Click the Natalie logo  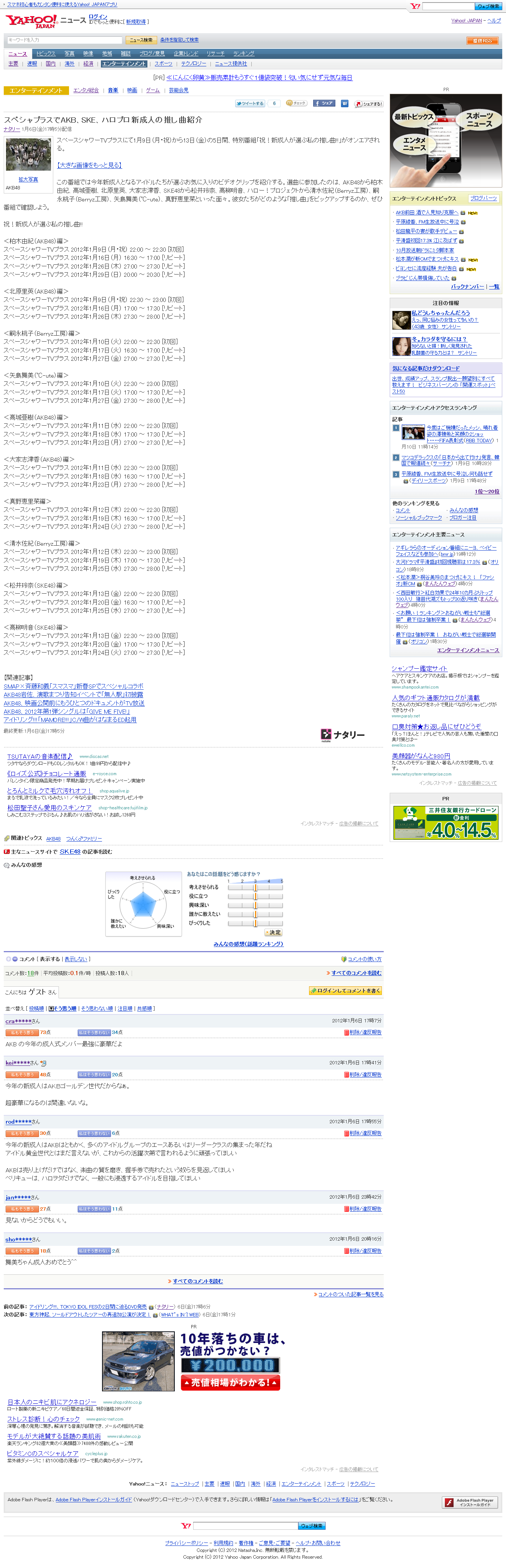(x=343, y=735)
